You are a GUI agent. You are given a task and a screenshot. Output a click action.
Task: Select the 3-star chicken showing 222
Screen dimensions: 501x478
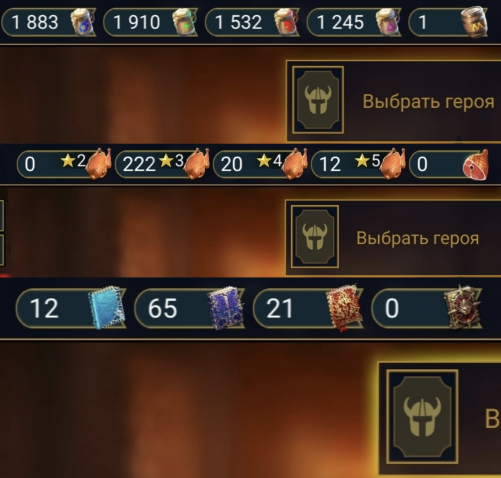click(162, 164)
